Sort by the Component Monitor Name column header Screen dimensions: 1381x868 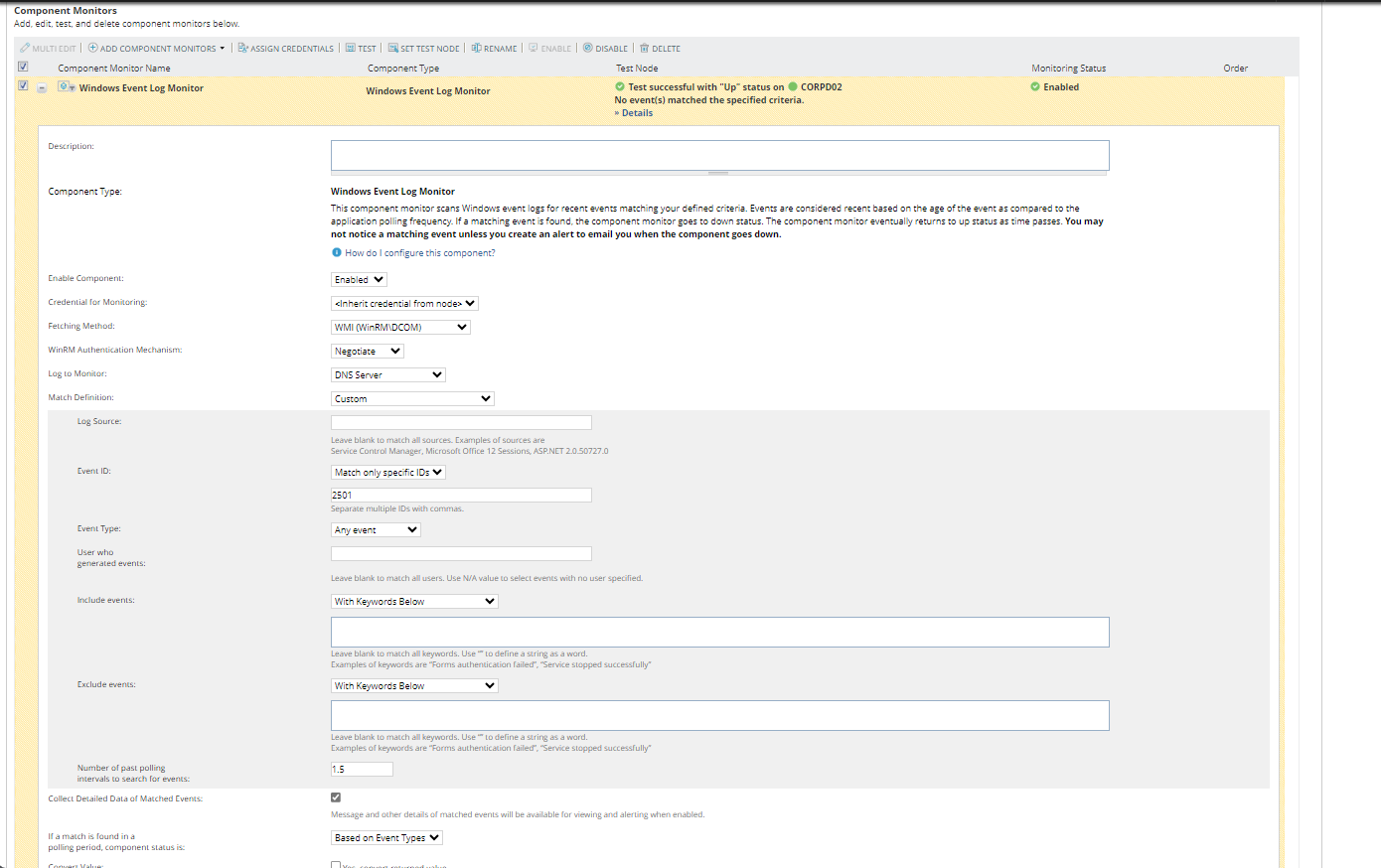tap(114, 69)
